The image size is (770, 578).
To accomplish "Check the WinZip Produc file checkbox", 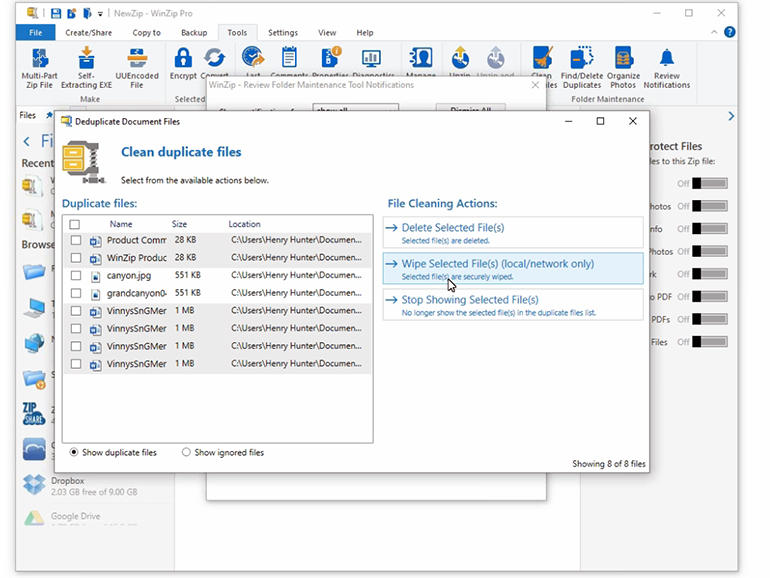I will [x=76, y=258].
